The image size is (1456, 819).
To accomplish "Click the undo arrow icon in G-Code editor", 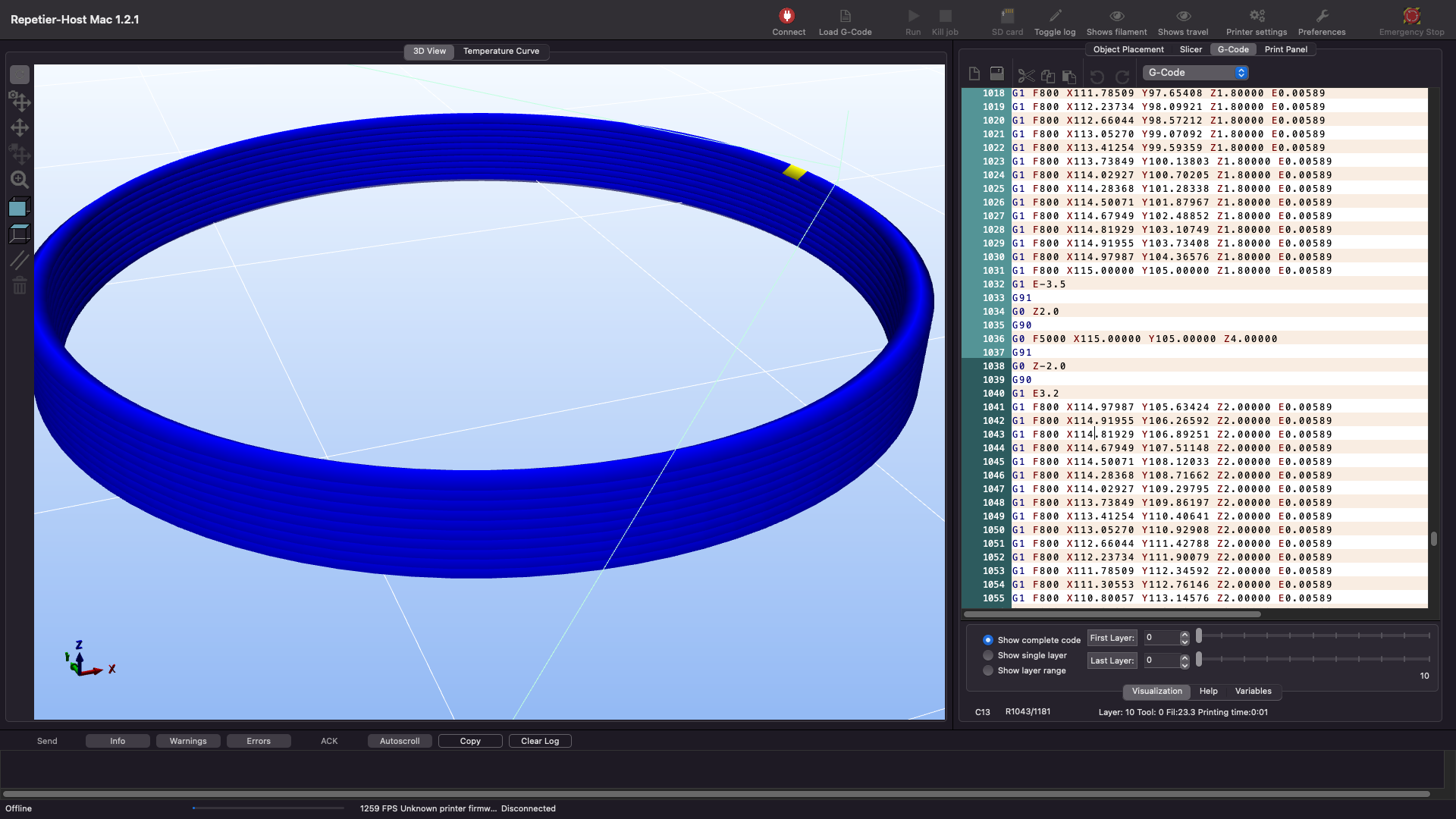I will (1097, 77).
